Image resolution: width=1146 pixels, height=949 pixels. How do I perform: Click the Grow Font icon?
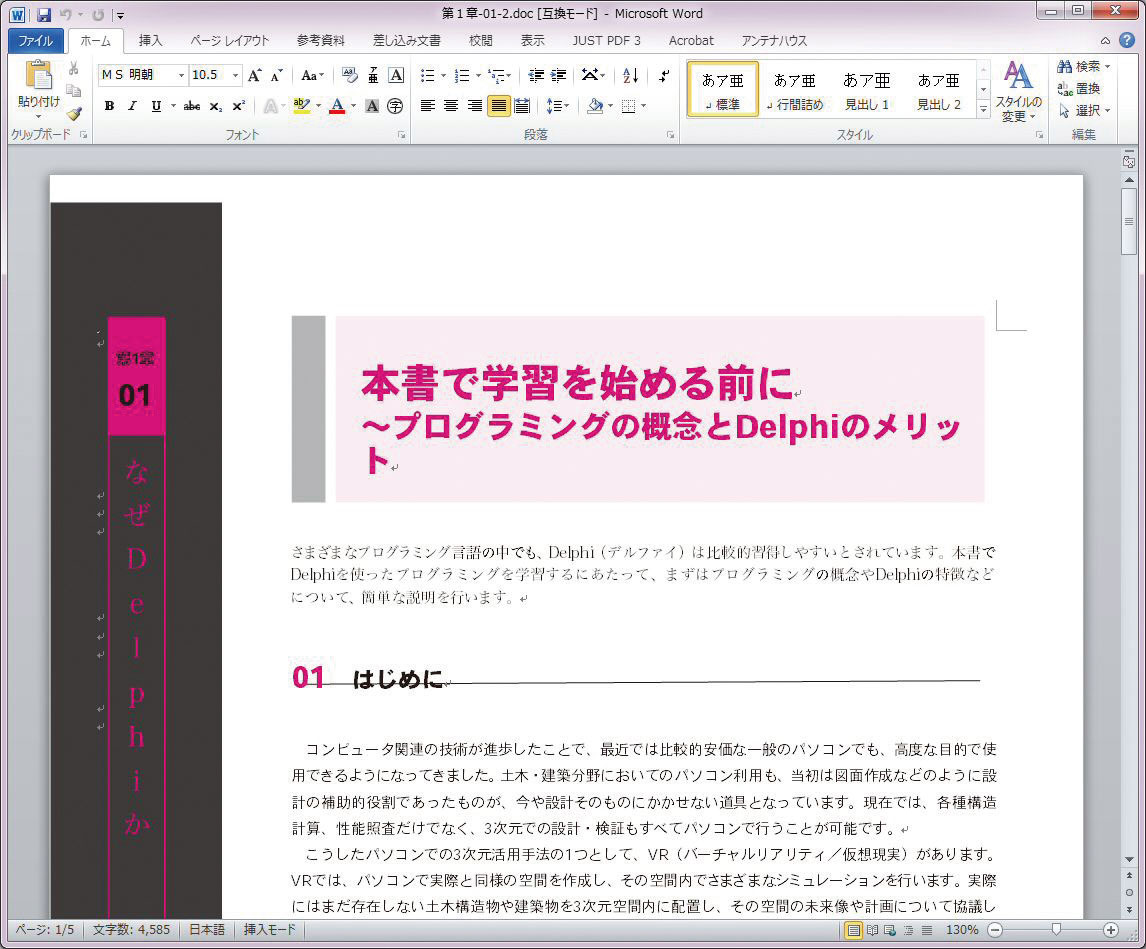(x=255, y=76)
